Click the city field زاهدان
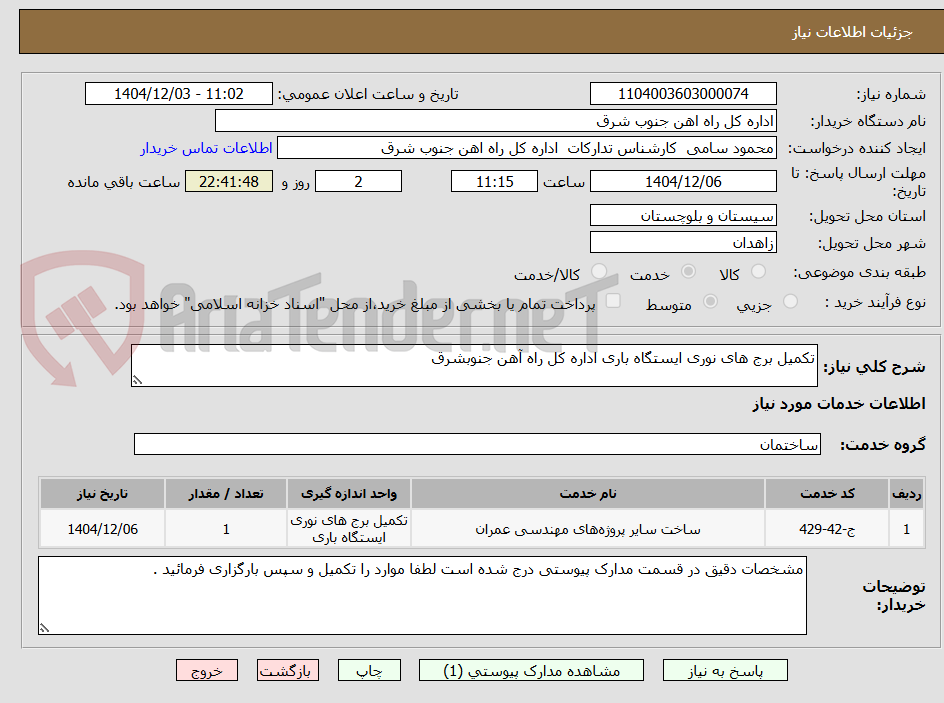 tap(683, 243)
